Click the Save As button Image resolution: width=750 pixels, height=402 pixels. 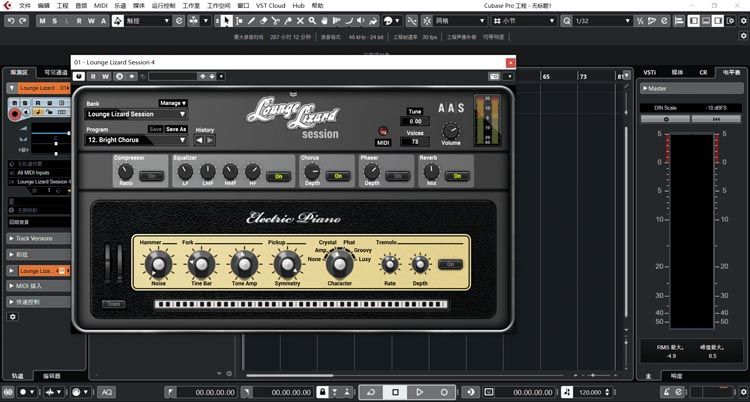click(x=176, y=129)
